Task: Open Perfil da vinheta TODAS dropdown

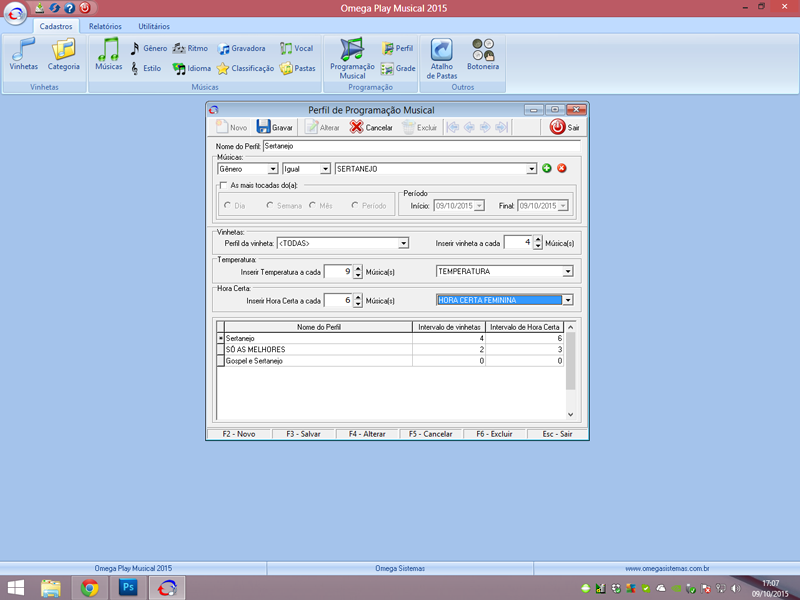Action: [404, 243]
